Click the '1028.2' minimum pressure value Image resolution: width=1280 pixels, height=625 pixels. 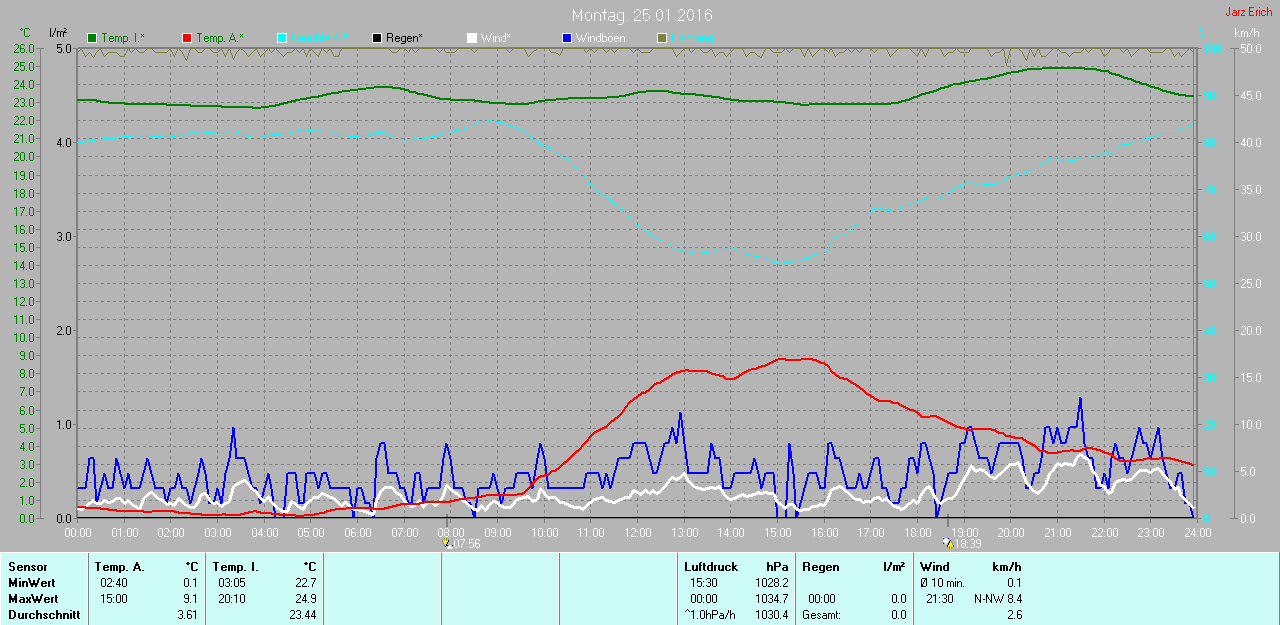(770, 583)
